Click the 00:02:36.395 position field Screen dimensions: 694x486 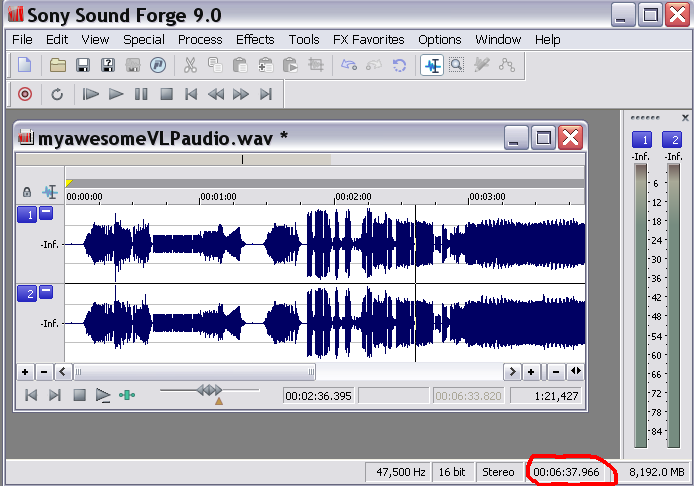click(318, 396)
